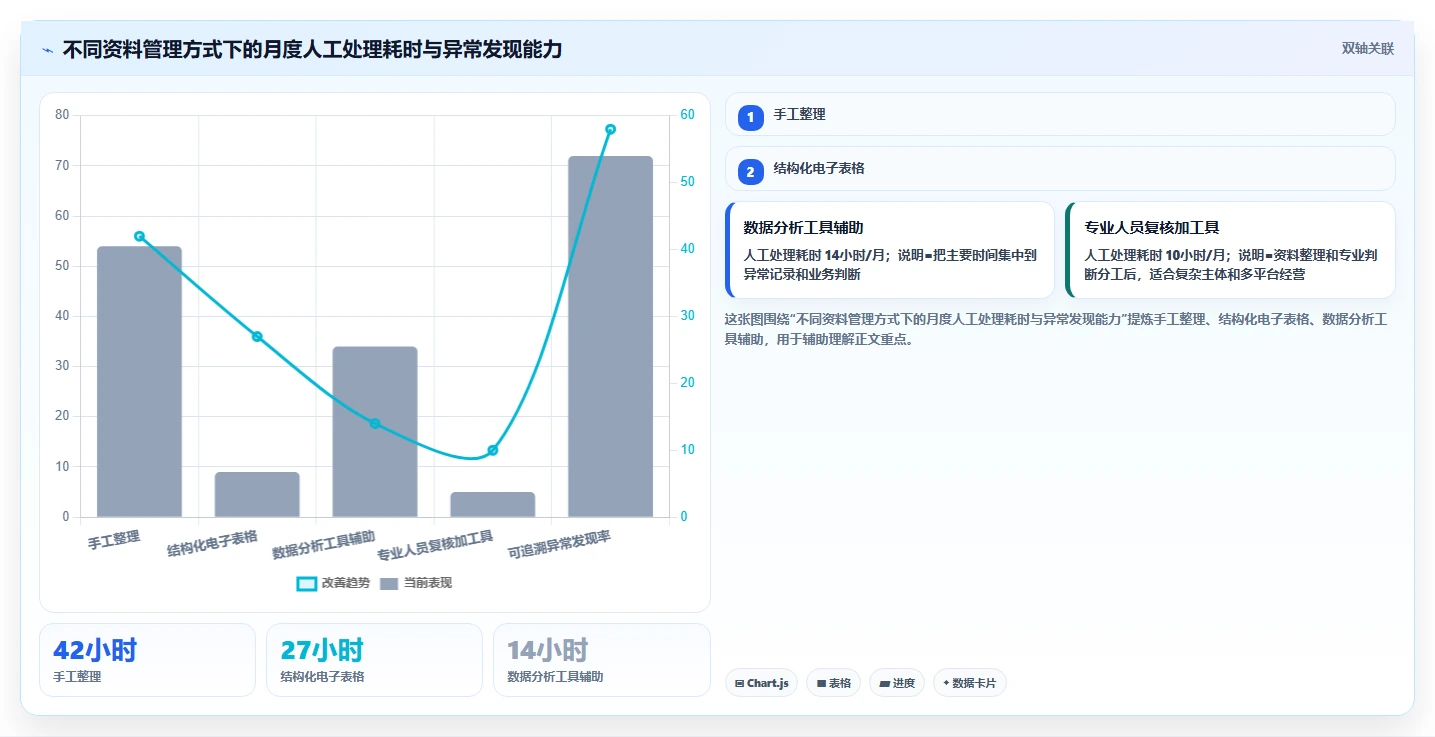Click the 数据分析工具辅助 bar in the chart
Image resolution: width=1435 pixels, height=737 pixels.
tap(375, 432)
